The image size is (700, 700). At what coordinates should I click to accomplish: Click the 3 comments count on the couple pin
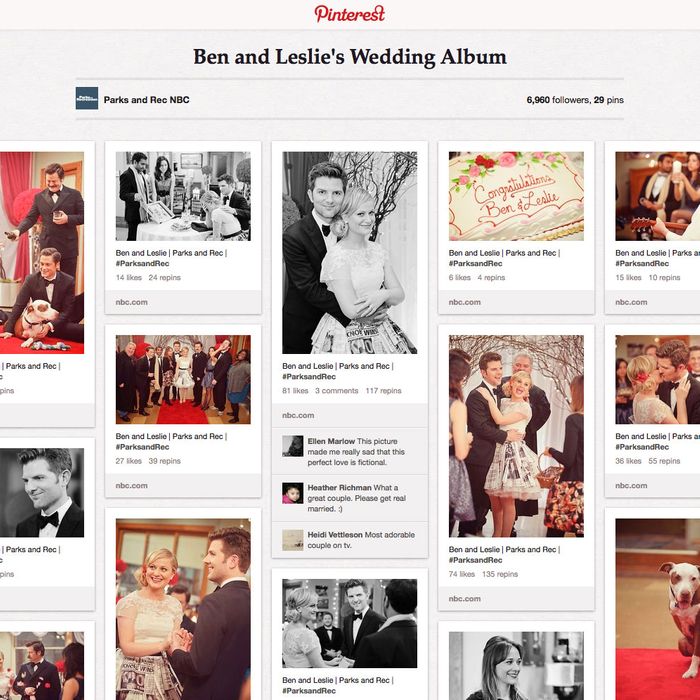click(337, 391)
